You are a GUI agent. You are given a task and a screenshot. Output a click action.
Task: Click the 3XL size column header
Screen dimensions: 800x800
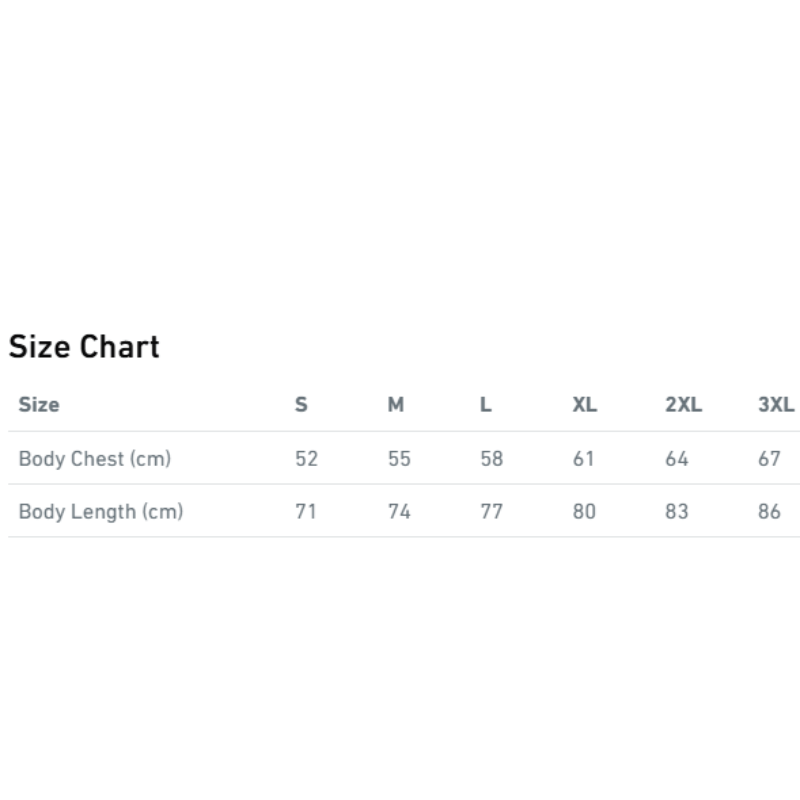pos(776,405)
